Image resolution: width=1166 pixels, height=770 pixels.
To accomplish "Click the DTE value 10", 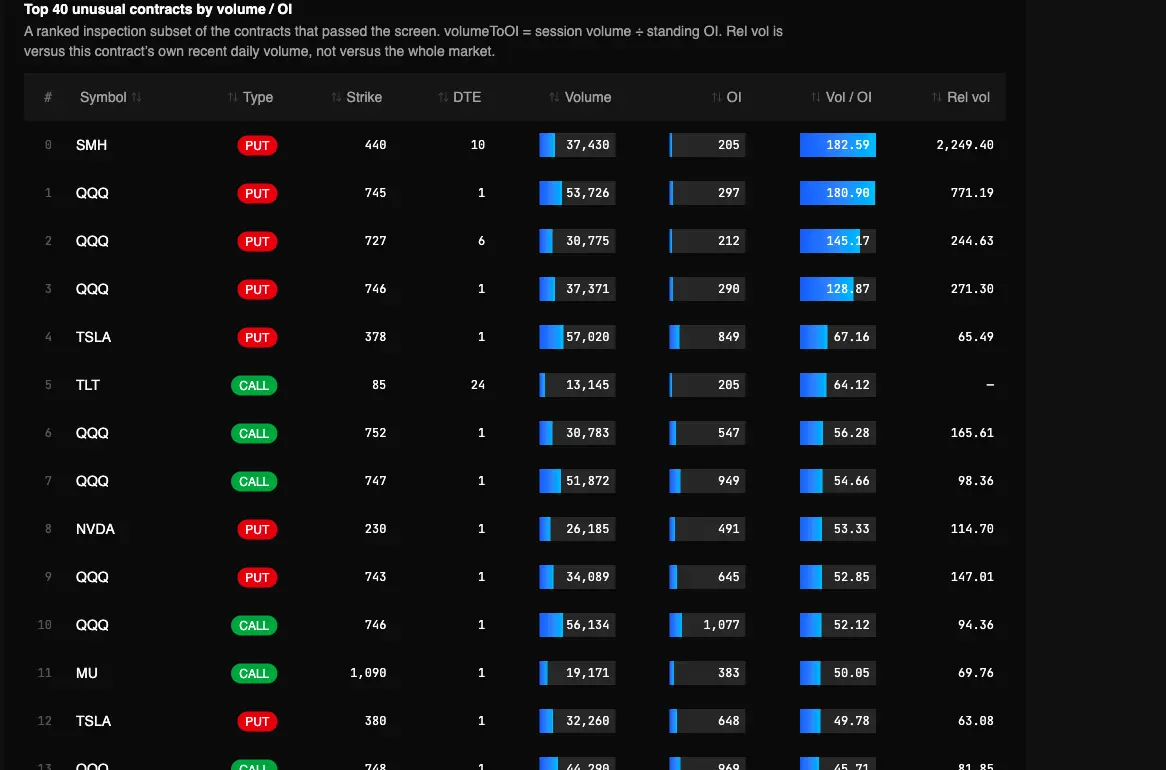I will (477, 145).
